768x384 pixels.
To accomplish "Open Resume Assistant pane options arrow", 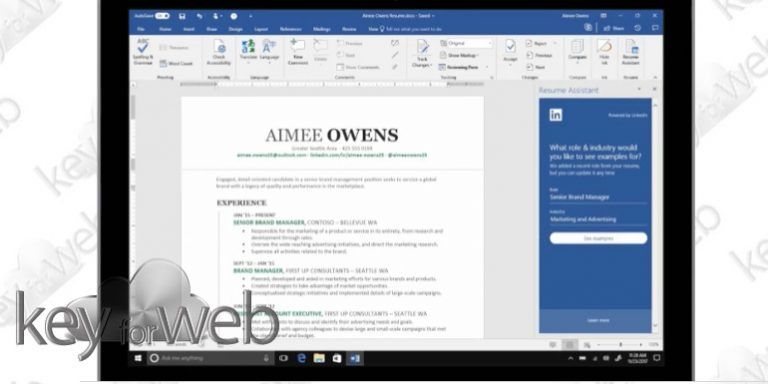I will (x=639, y=90).
